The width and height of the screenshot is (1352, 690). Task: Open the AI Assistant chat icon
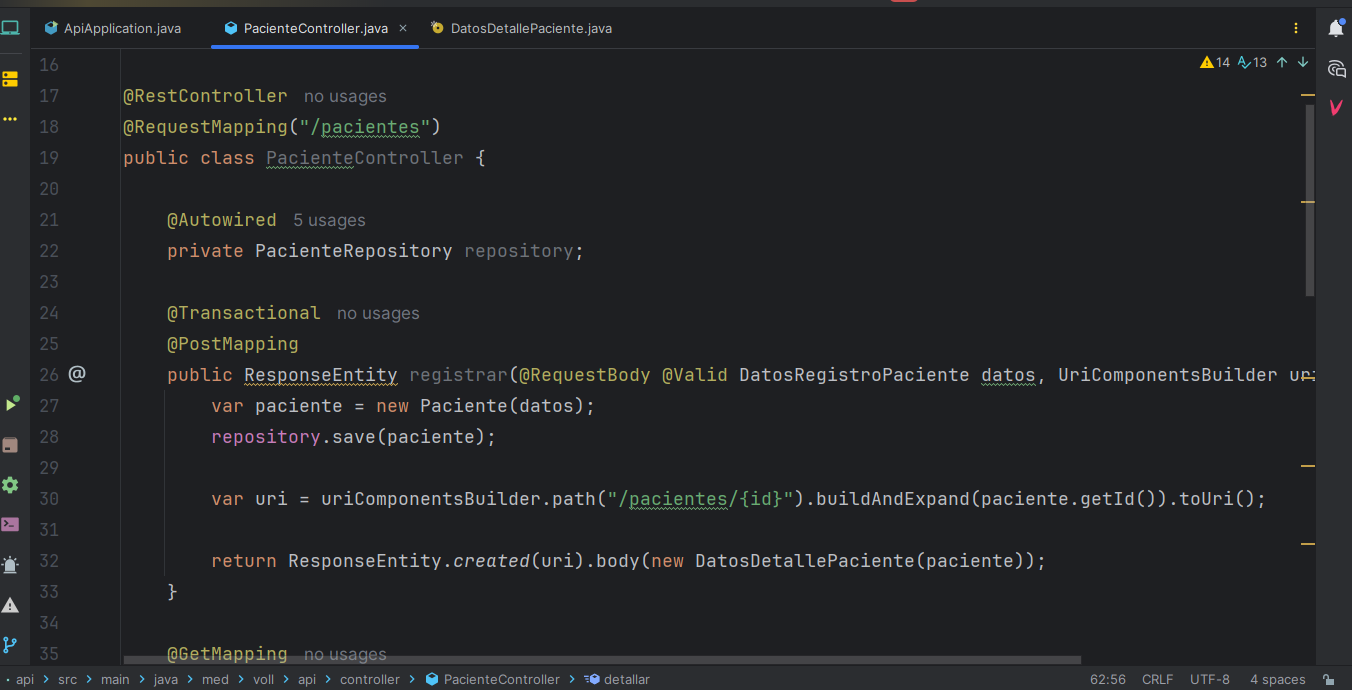point(1336,68)
